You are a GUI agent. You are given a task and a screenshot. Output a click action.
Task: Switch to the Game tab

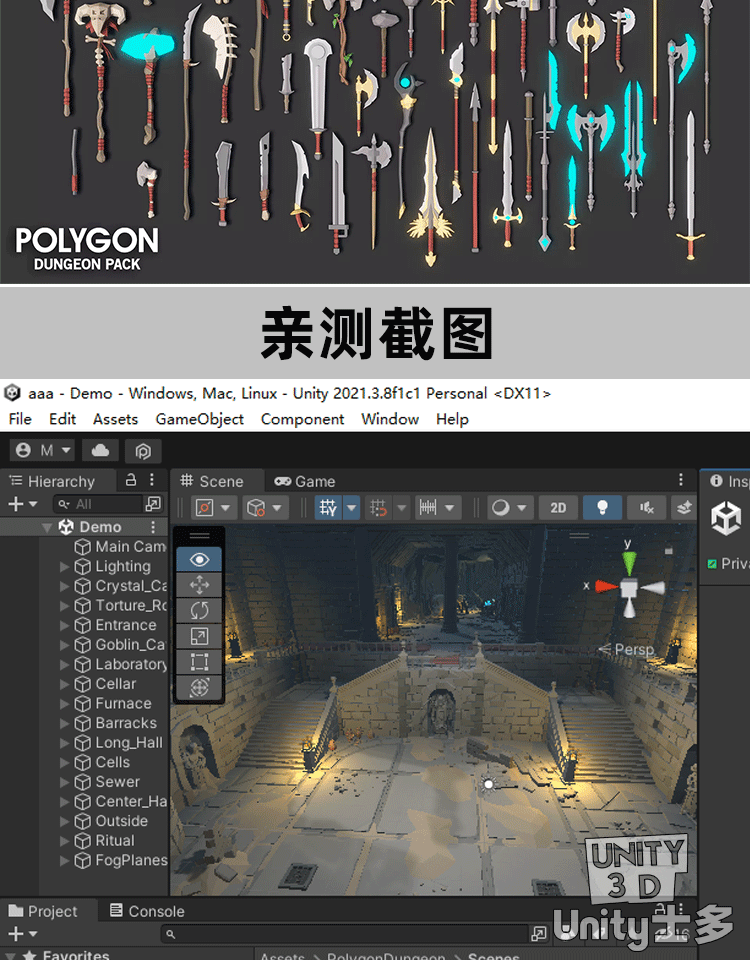point(305,481)
